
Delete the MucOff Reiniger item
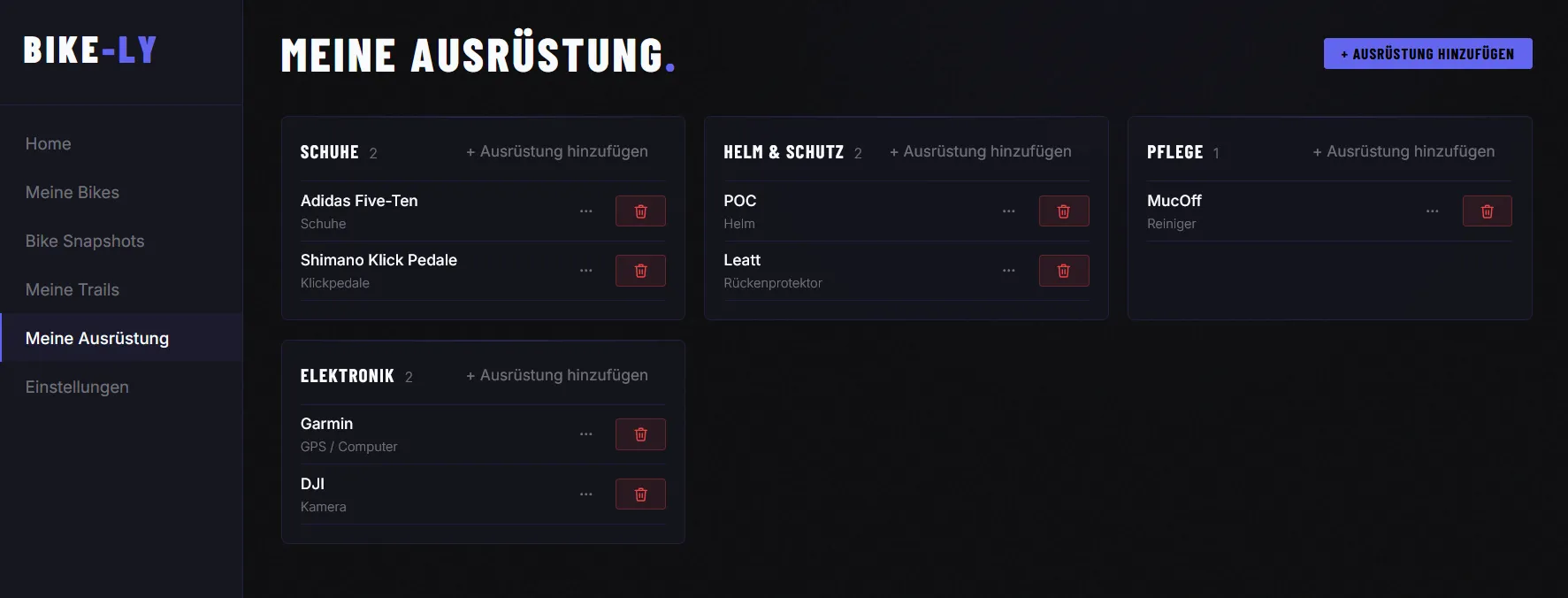coord(1487,211)
